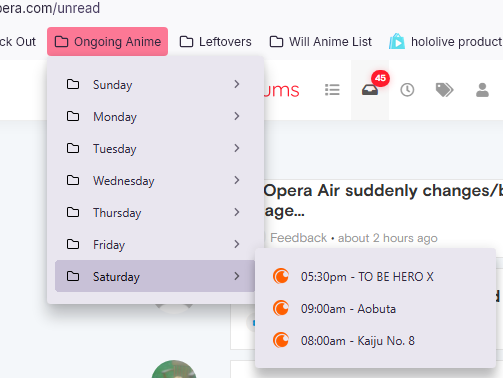Open the forum categories list icon
The width and height of the screenshot is (503, 378).
click(332, 90)
